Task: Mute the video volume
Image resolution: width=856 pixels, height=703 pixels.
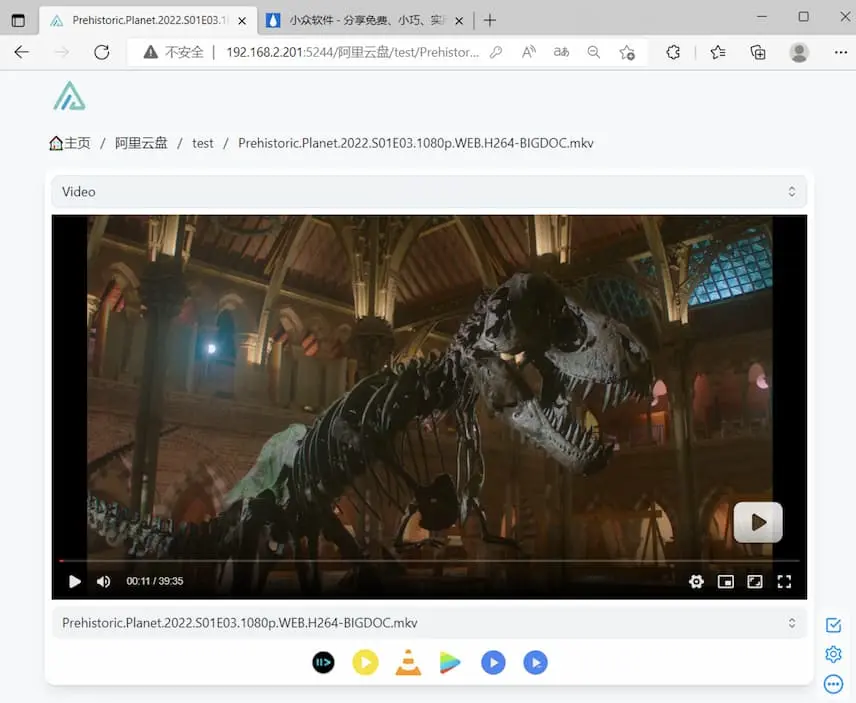Action: [x=103, y=581]
